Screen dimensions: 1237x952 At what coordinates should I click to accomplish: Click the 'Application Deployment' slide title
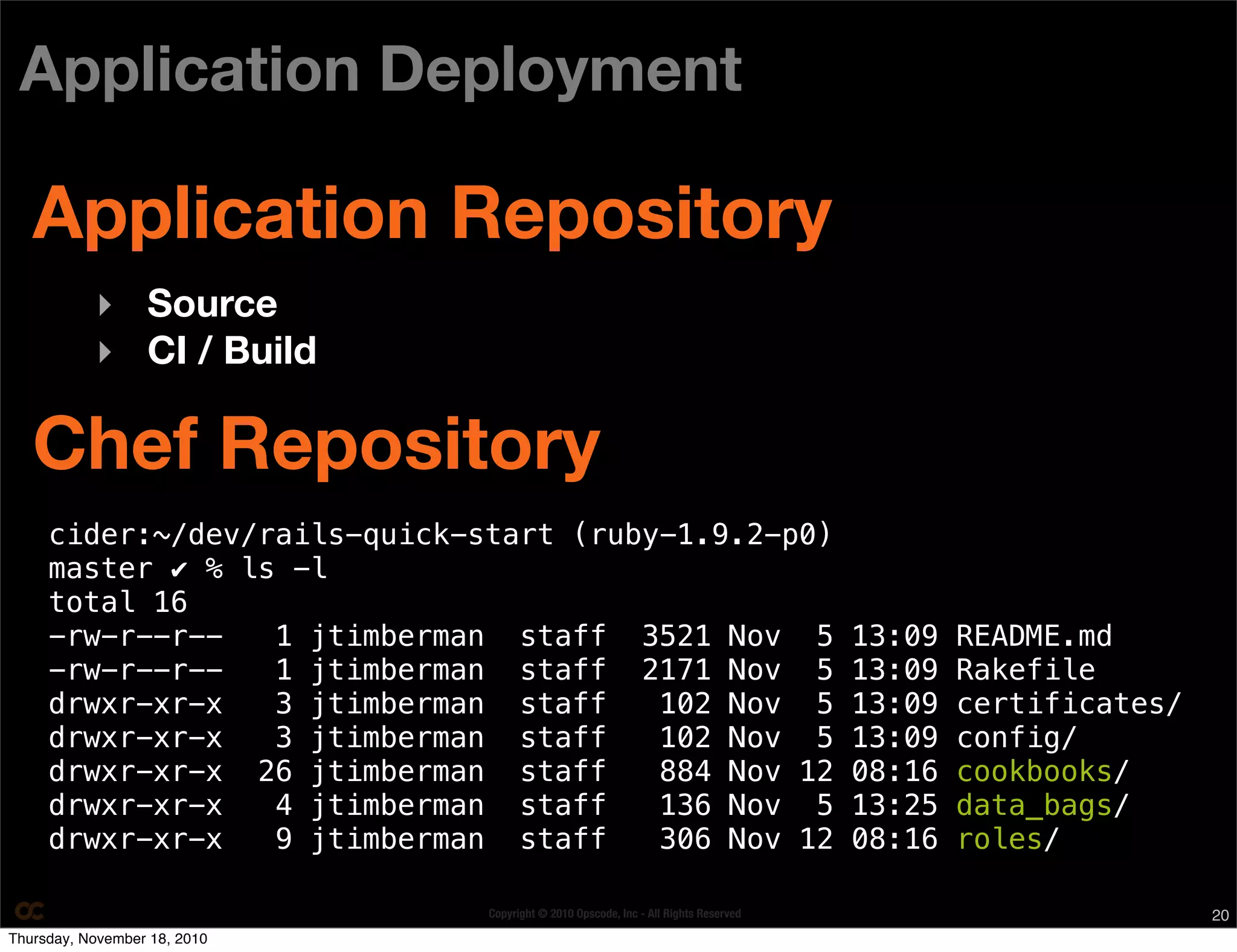pyautogui.click(x=381, y=72)
